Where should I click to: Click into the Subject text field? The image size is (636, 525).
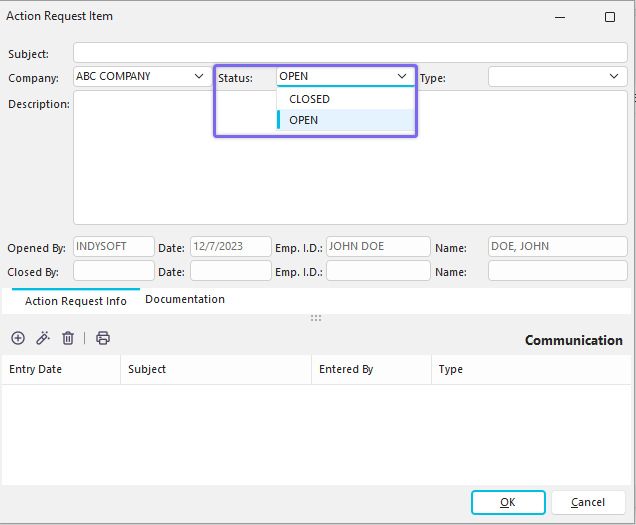point(350,53)
